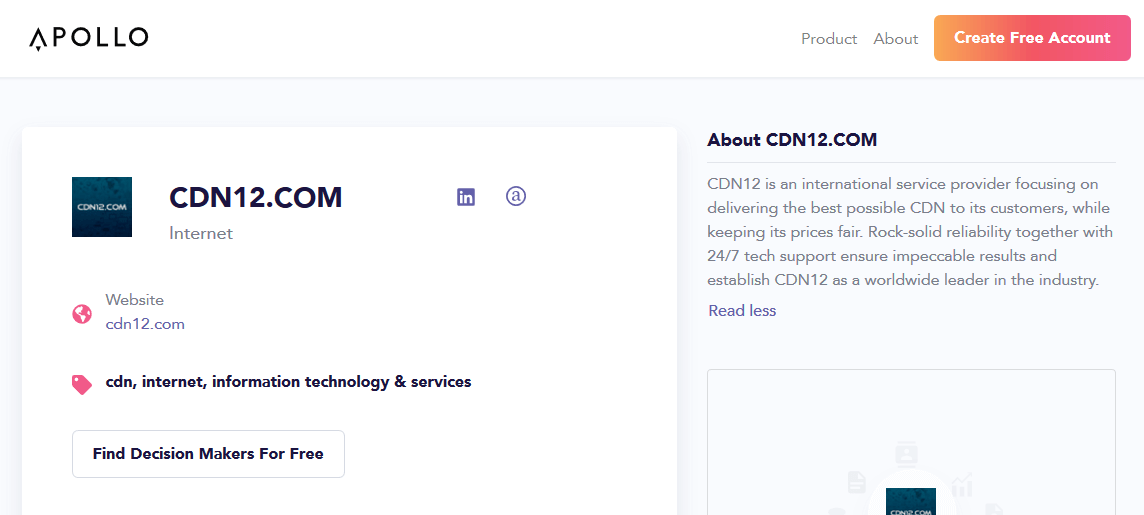Image resolution: width=1144 pixels, height=515 pixels.
Task: Open the Apollo logo home link
Action: click(88, 38)
